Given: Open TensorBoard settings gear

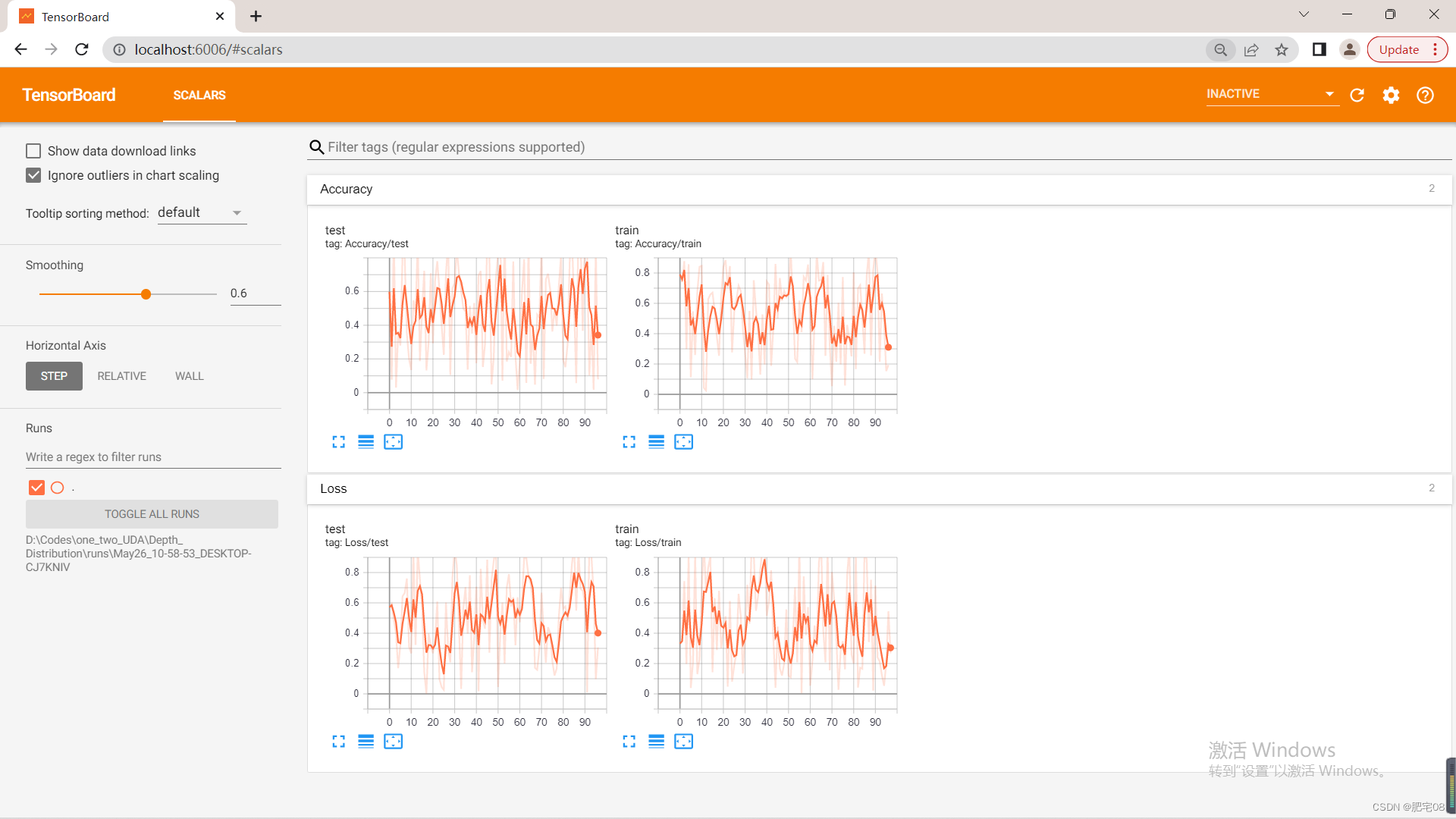Looking at the screenshot, I should 1391,95.
